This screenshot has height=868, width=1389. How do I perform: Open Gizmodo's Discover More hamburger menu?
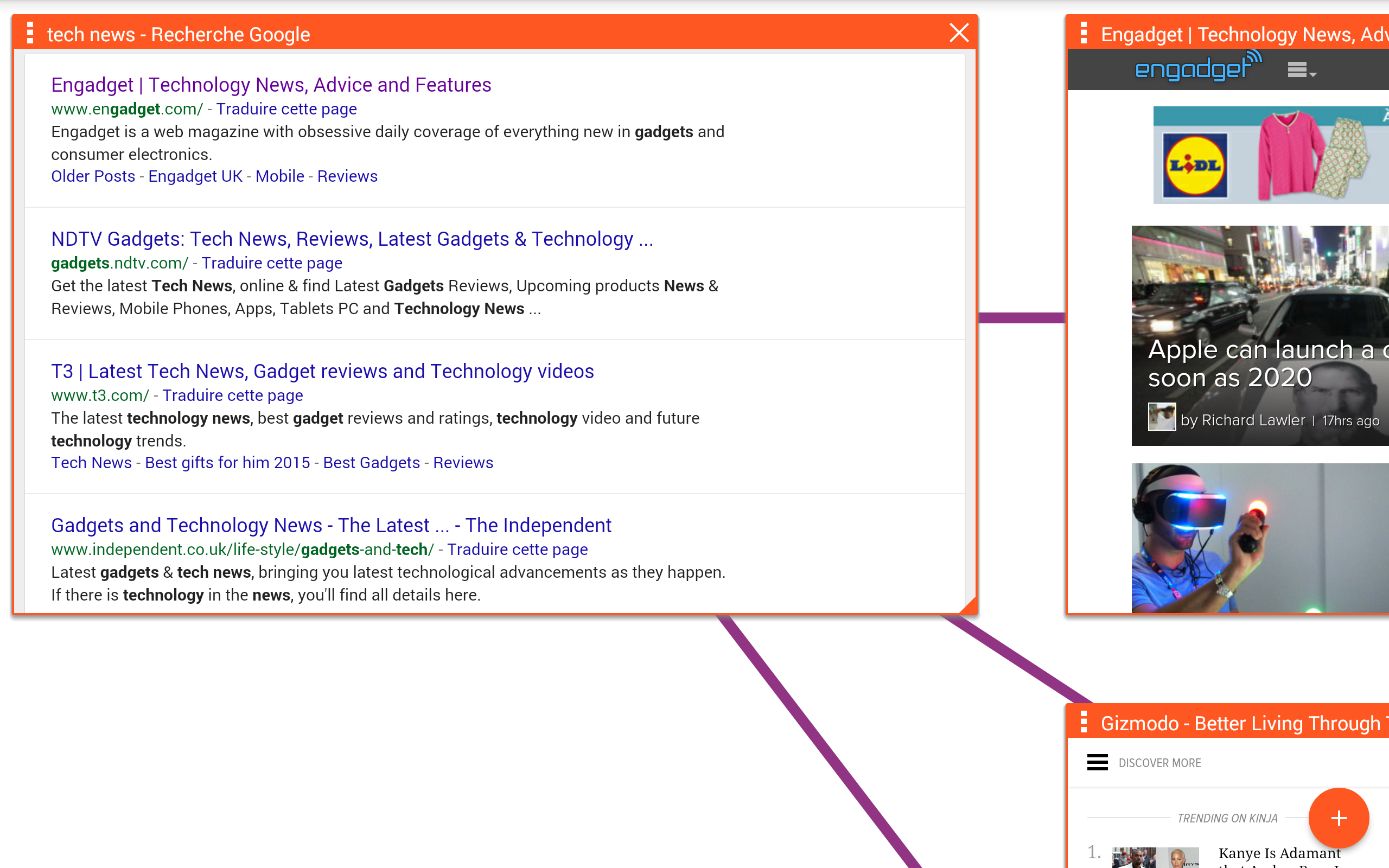click(1098, 762)
